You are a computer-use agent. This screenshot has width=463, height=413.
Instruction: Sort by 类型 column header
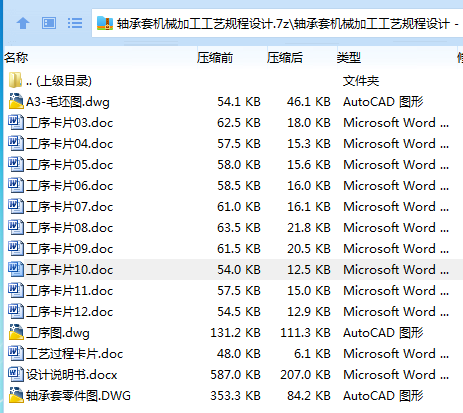[349, 58]
